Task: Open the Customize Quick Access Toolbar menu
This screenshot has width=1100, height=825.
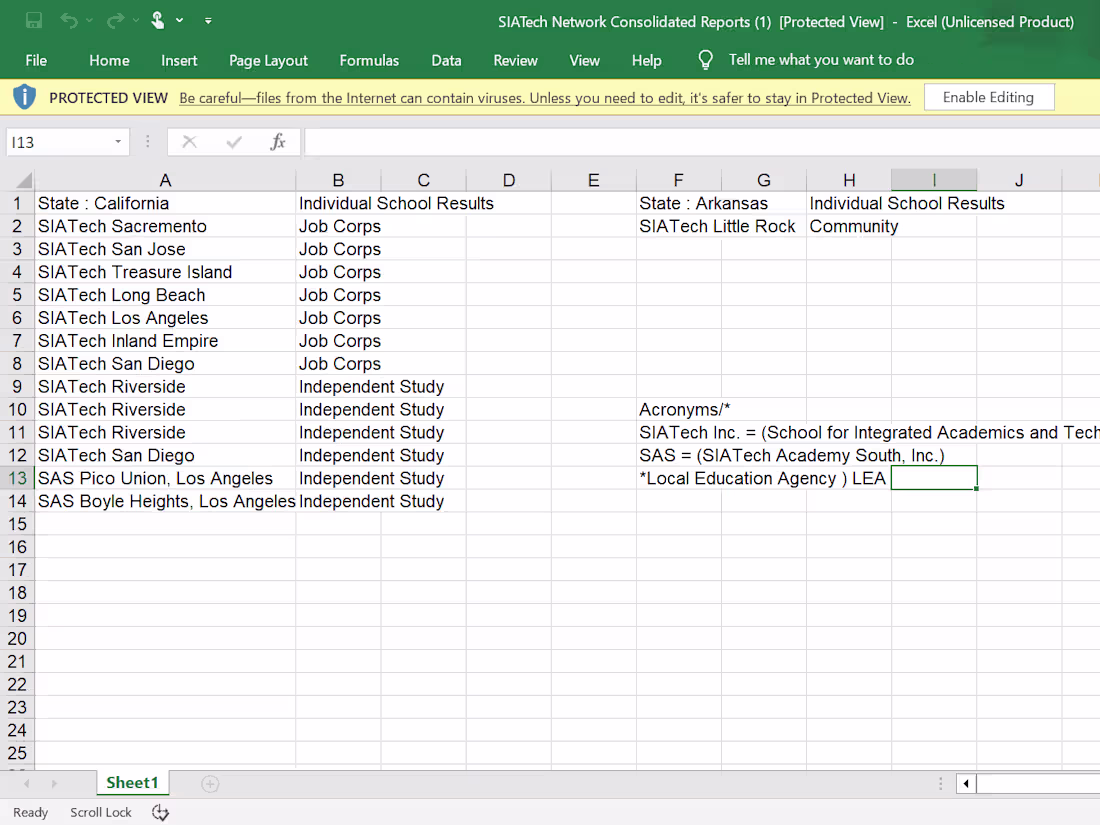Action: (207, 20)
